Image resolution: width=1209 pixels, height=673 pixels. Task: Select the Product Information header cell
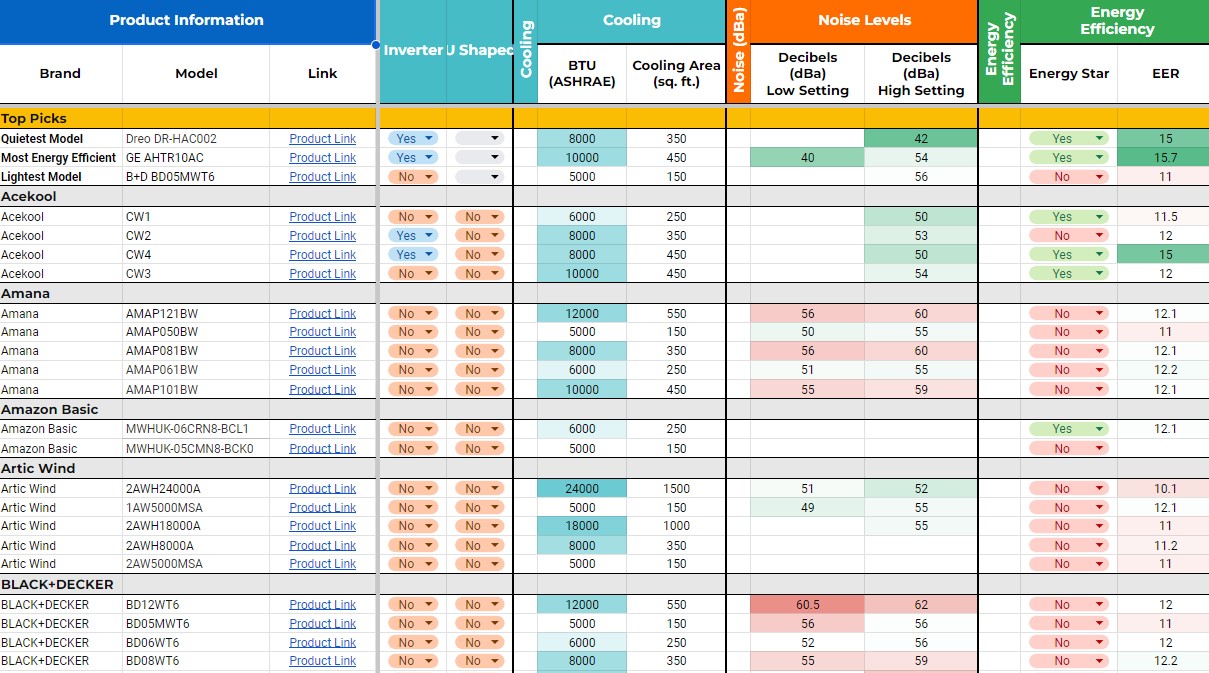pyautogui.click(x=187, y=20)
